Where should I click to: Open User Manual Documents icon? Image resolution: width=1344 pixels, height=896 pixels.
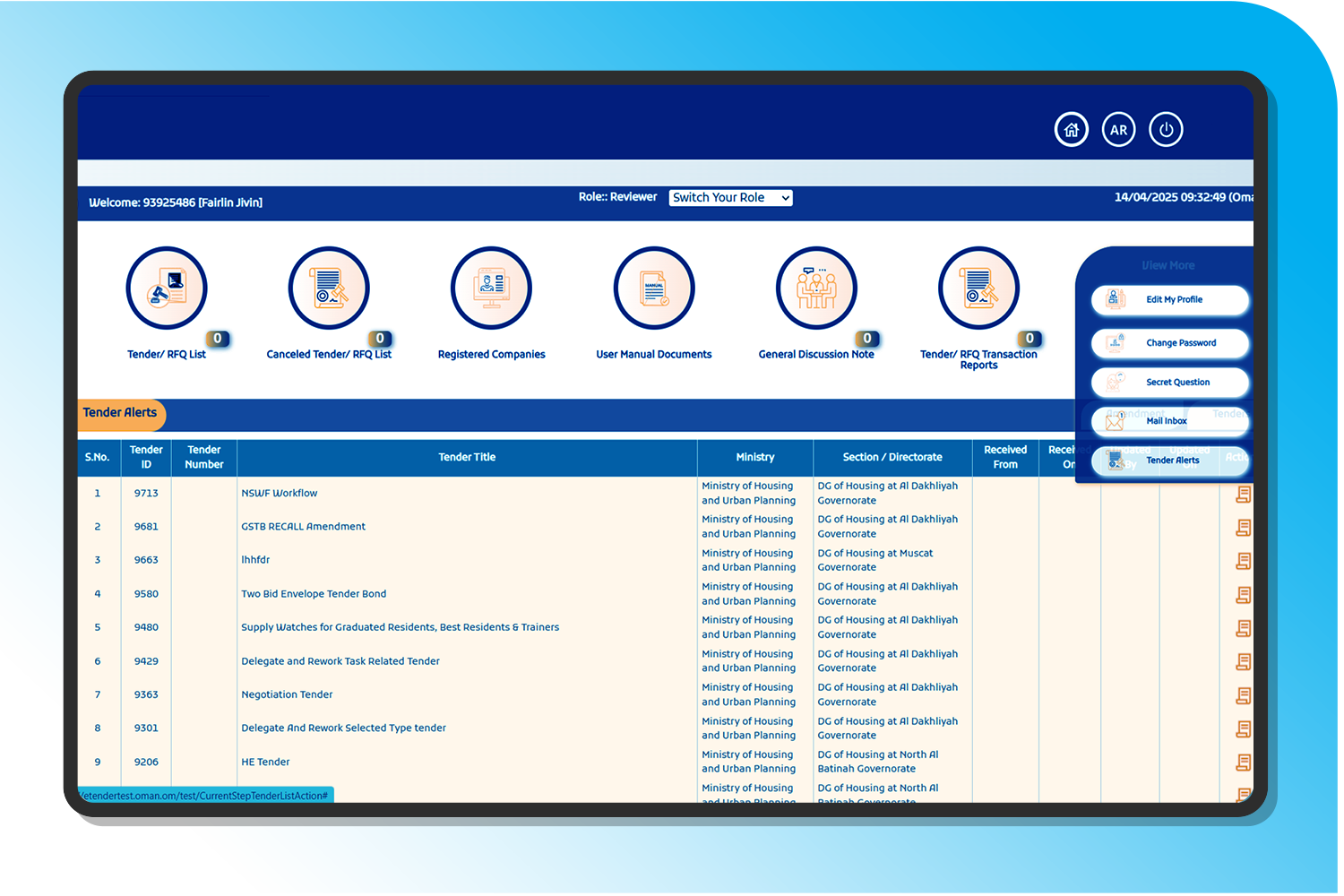click(x=654, y=289)
